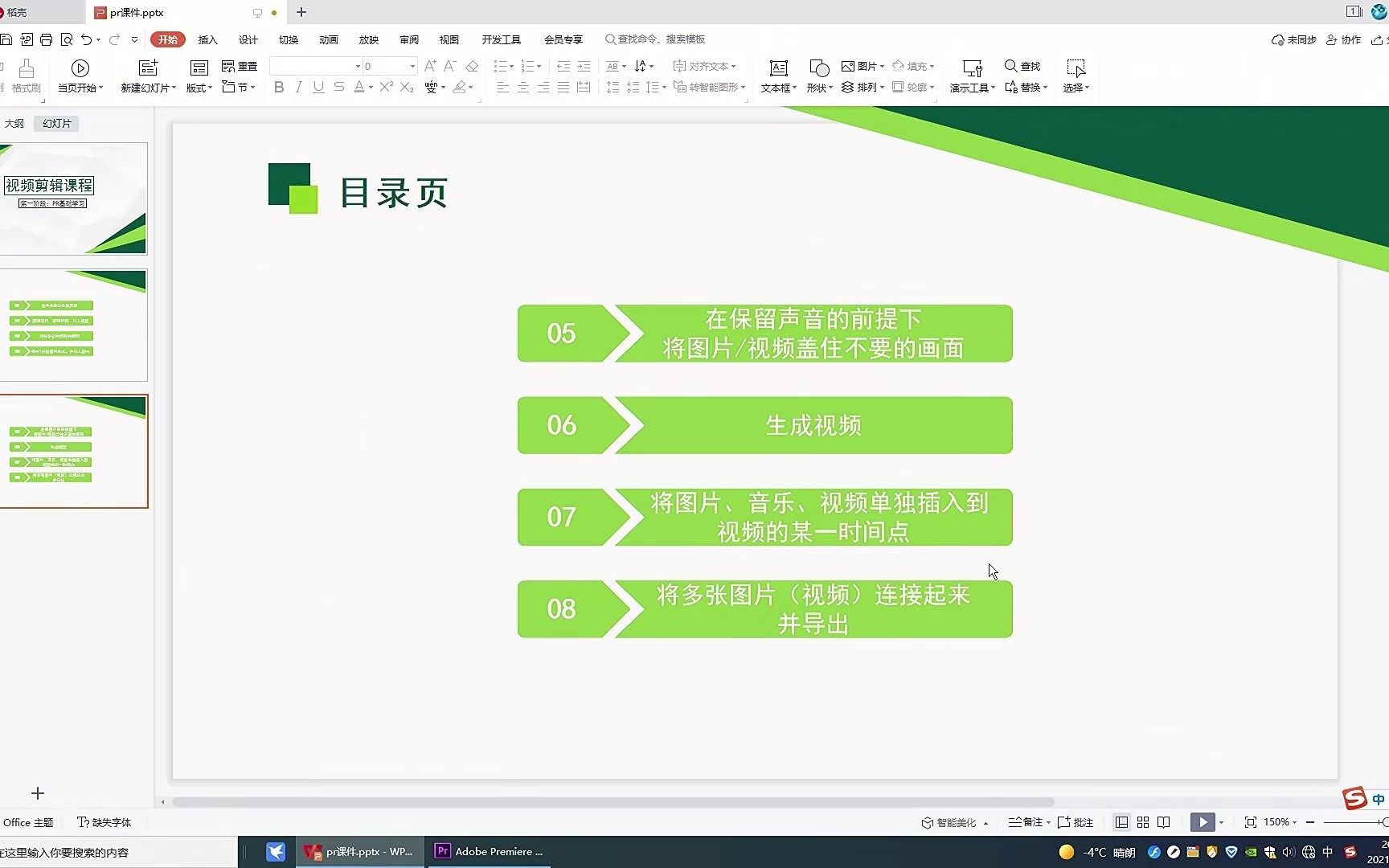Fit slide to window icon
Viewport: 1389px width, 868px height.
pyautogui.click(x=1251, y=822)
